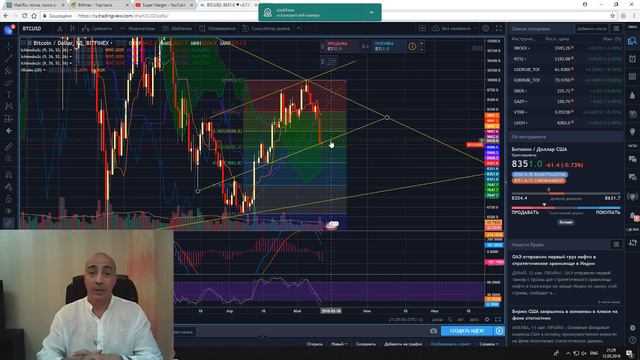The width and height of the screenshot is (640, 360).
Task: Click the undo arrow in top toolbar
Action: (x=300, y=29)
